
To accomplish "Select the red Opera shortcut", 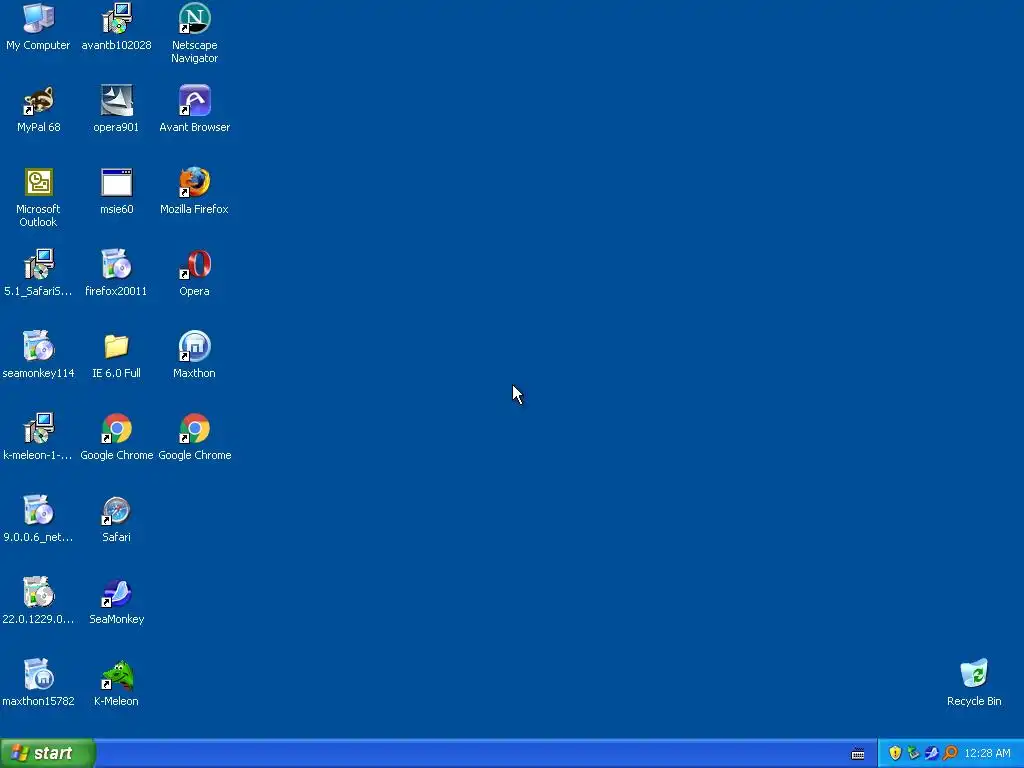I will (195, 264).
